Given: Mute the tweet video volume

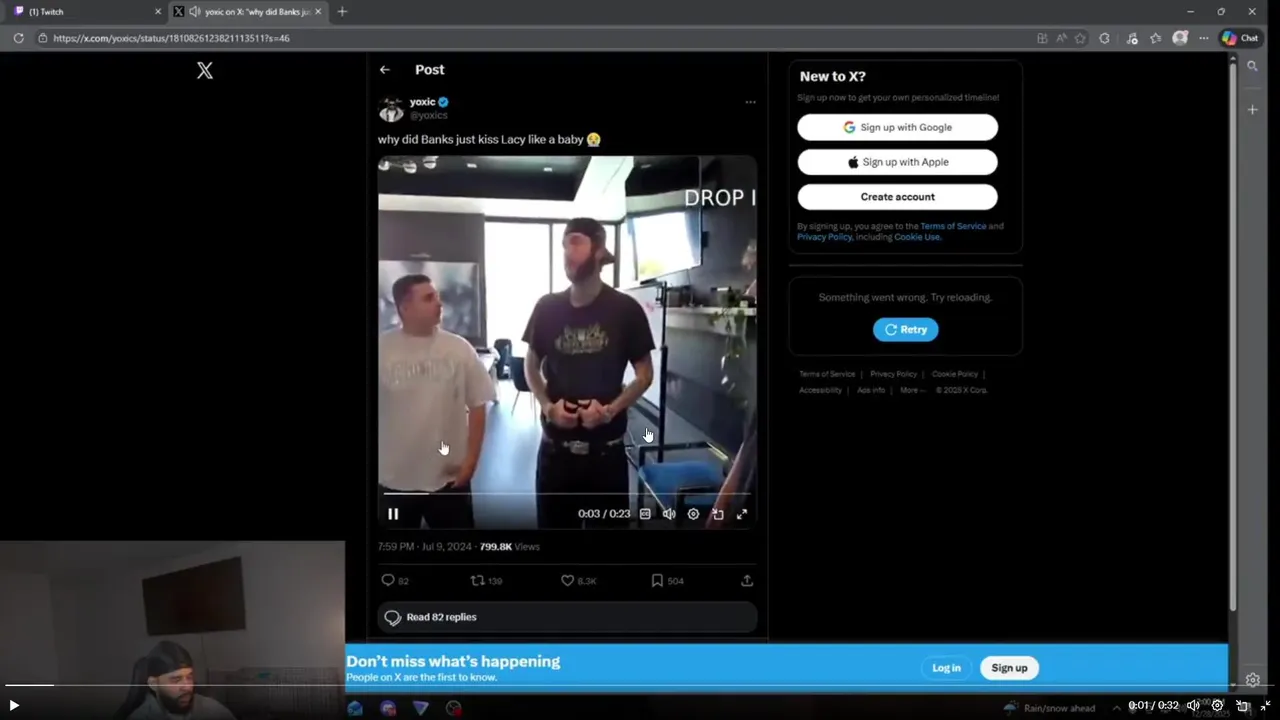Looking at the screenshot, I should click(x=669, y=514).
